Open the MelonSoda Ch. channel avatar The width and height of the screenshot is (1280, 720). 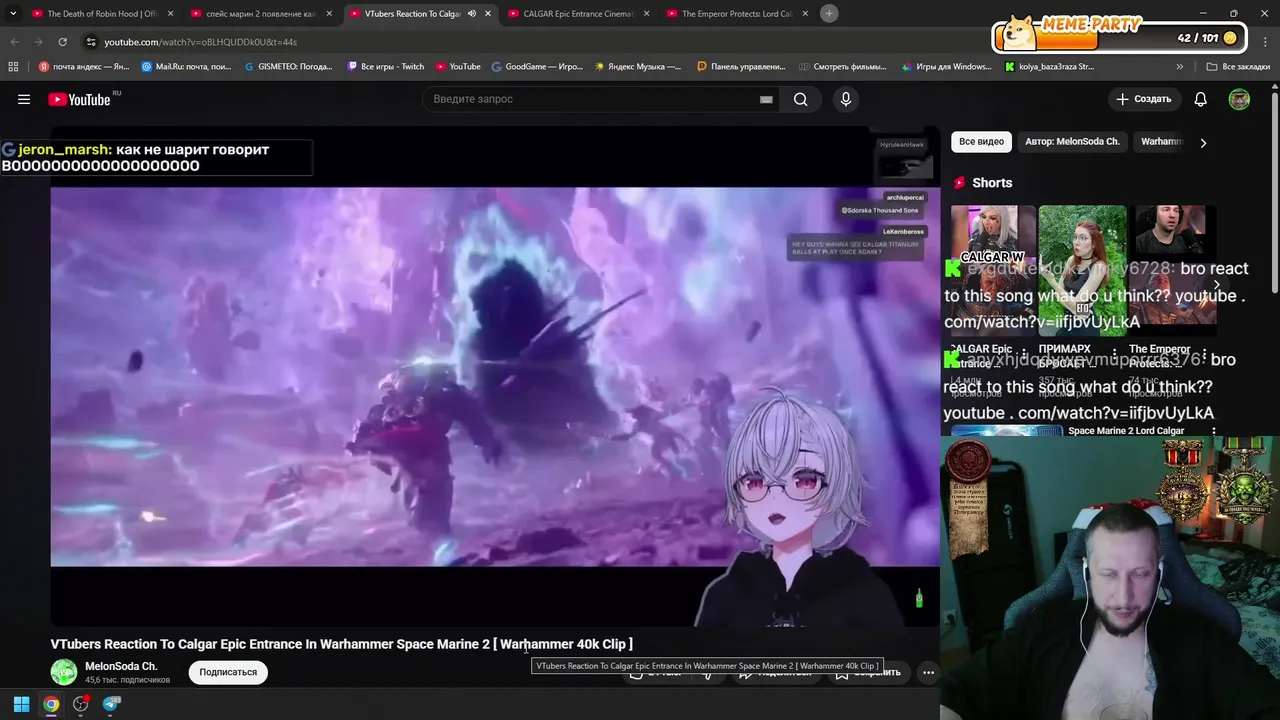click(64, 672)
